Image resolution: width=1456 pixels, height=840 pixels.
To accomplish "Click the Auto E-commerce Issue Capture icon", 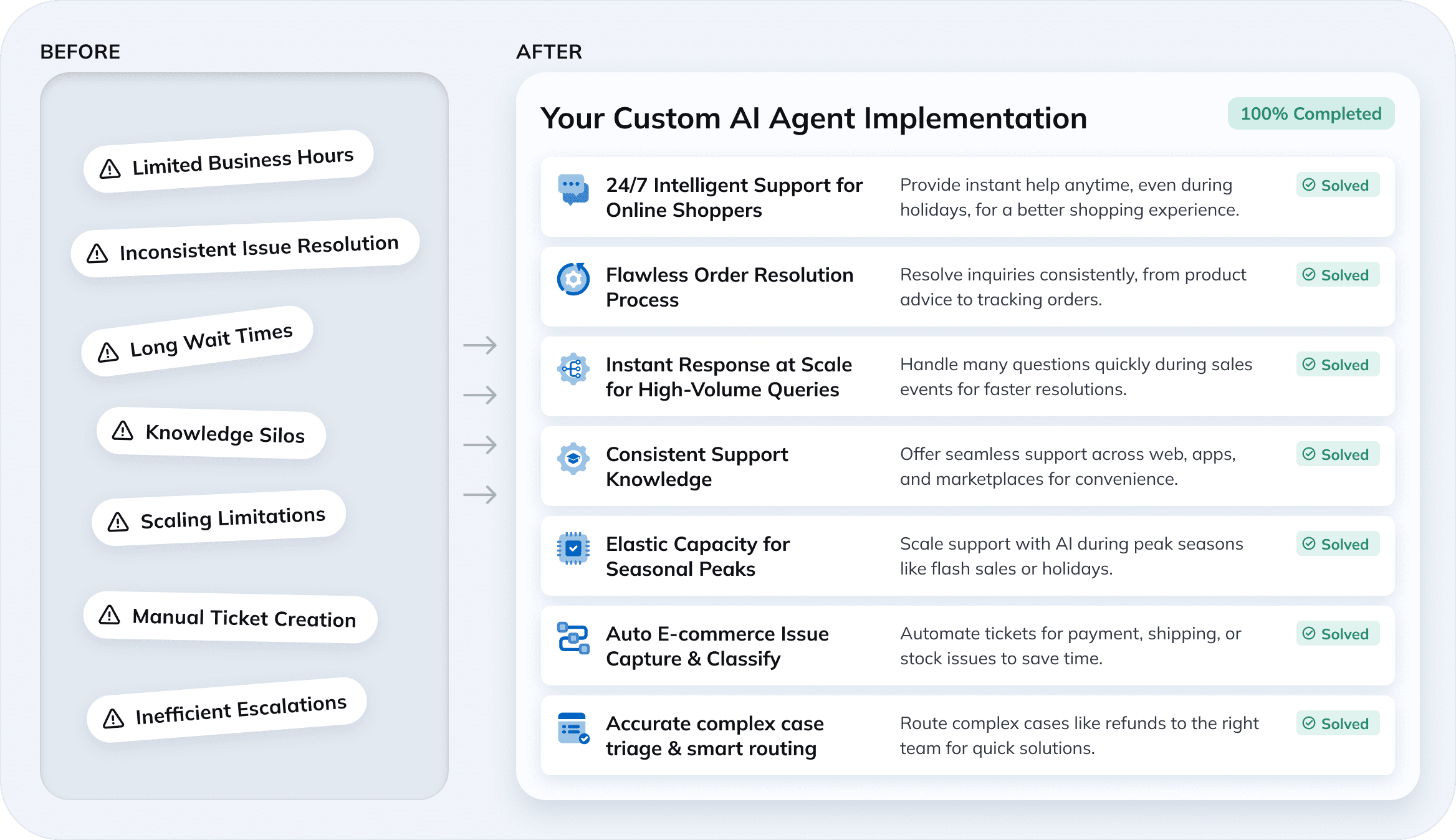I will click(573, 638).
